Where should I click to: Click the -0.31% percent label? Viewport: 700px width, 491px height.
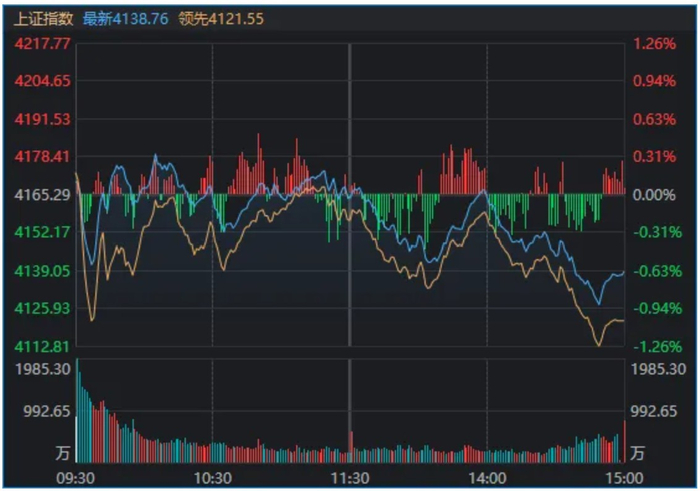pos(658,232)
